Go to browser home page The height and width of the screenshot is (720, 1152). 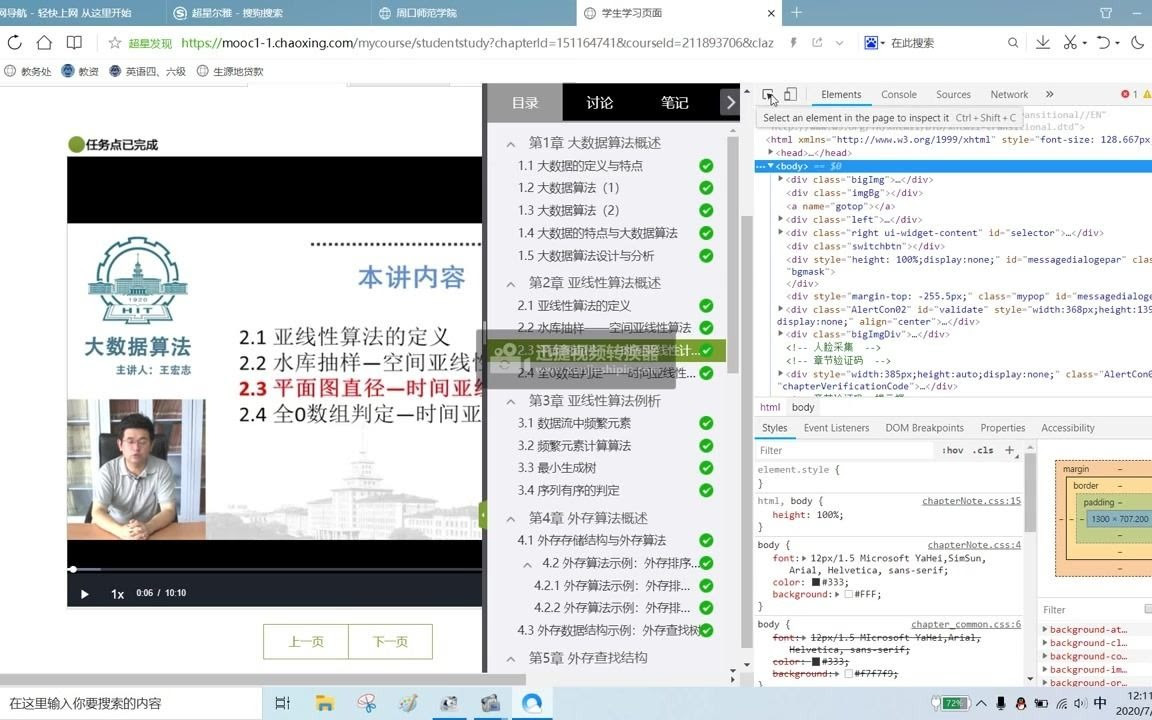pyautogui.click(x=44, y=43)
